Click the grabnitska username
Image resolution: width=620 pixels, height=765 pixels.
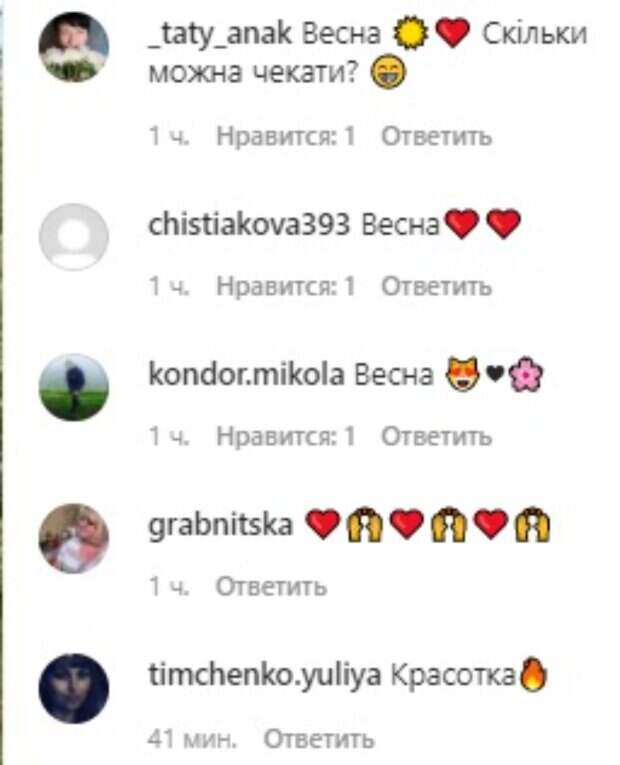coord(220,526)
